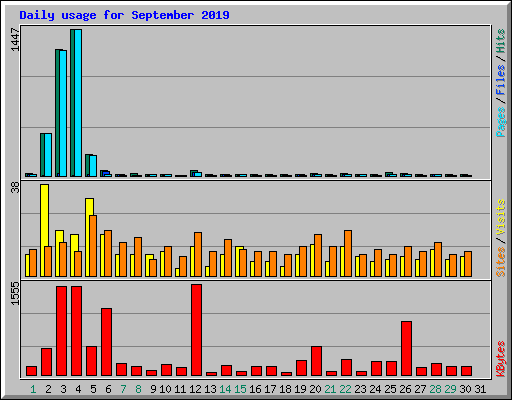Click green day label '21' on the x-axis

coord(330,389)
